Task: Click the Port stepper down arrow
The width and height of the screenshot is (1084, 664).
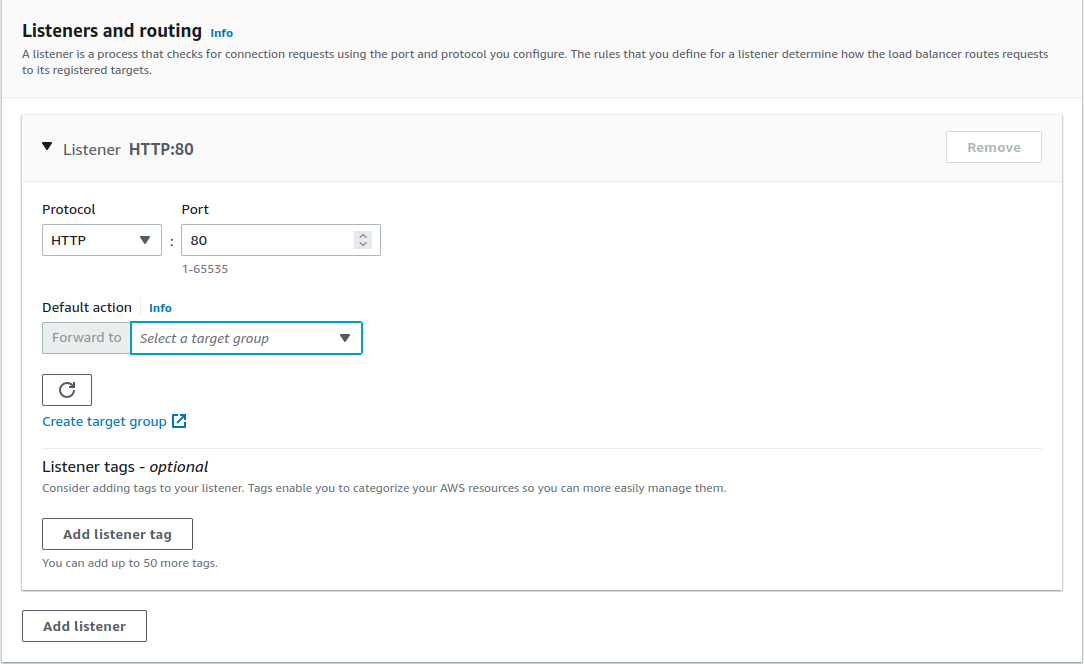Action: tap(362, 244)
